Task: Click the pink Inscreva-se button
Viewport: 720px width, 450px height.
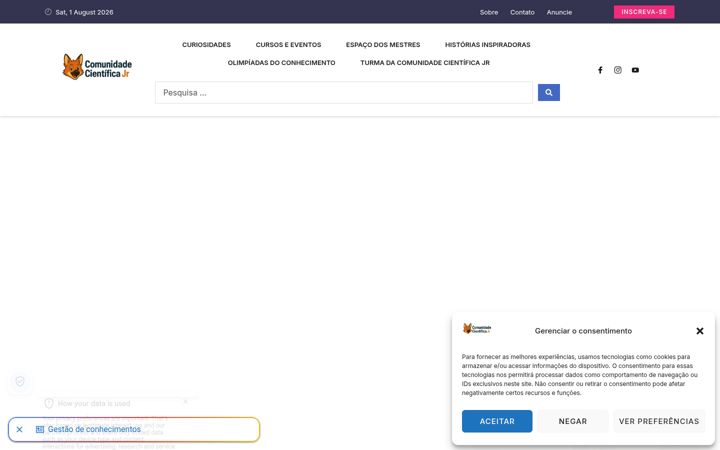Action: tap(644, 12)
